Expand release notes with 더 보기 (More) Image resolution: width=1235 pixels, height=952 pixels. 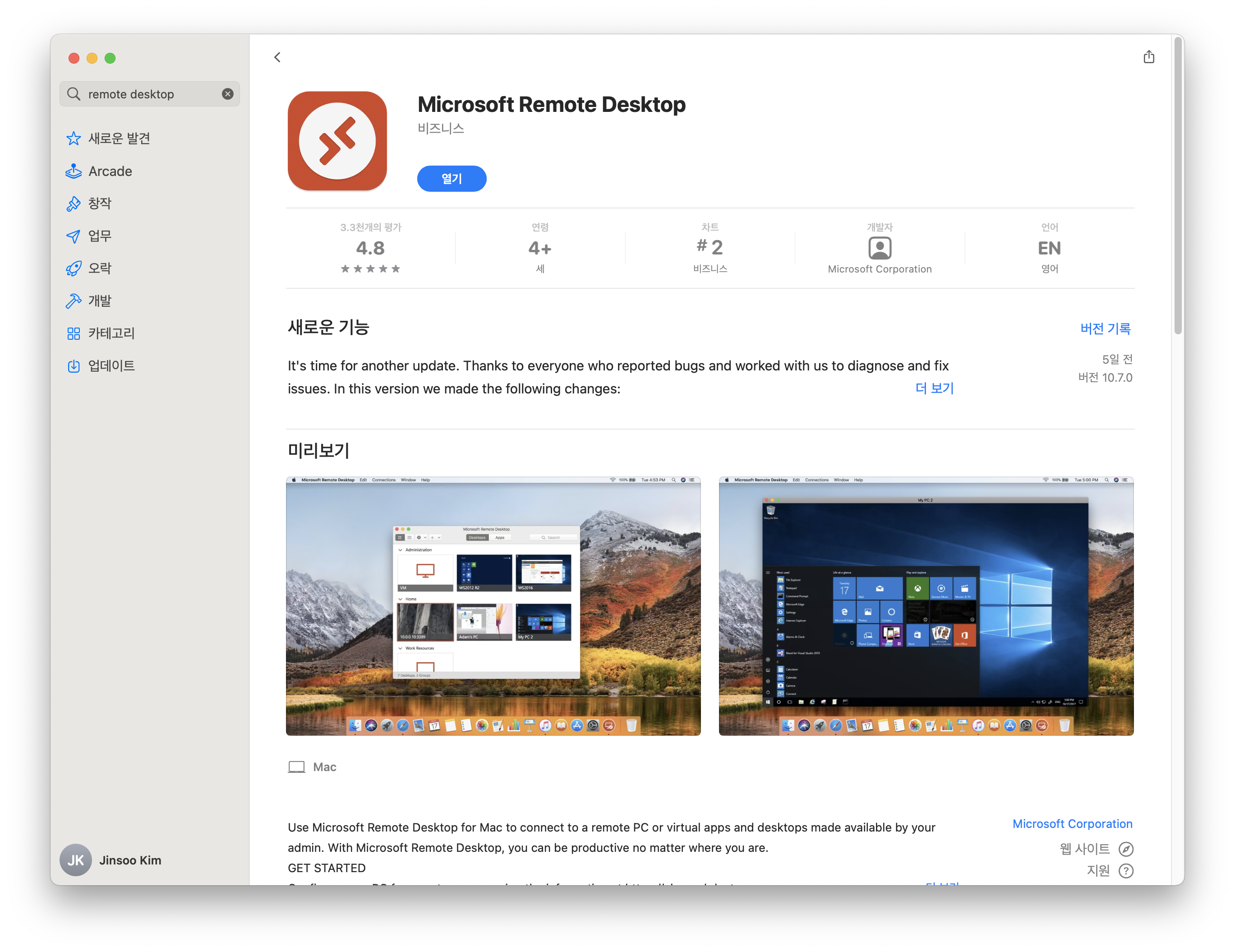[x=934, y=388]
